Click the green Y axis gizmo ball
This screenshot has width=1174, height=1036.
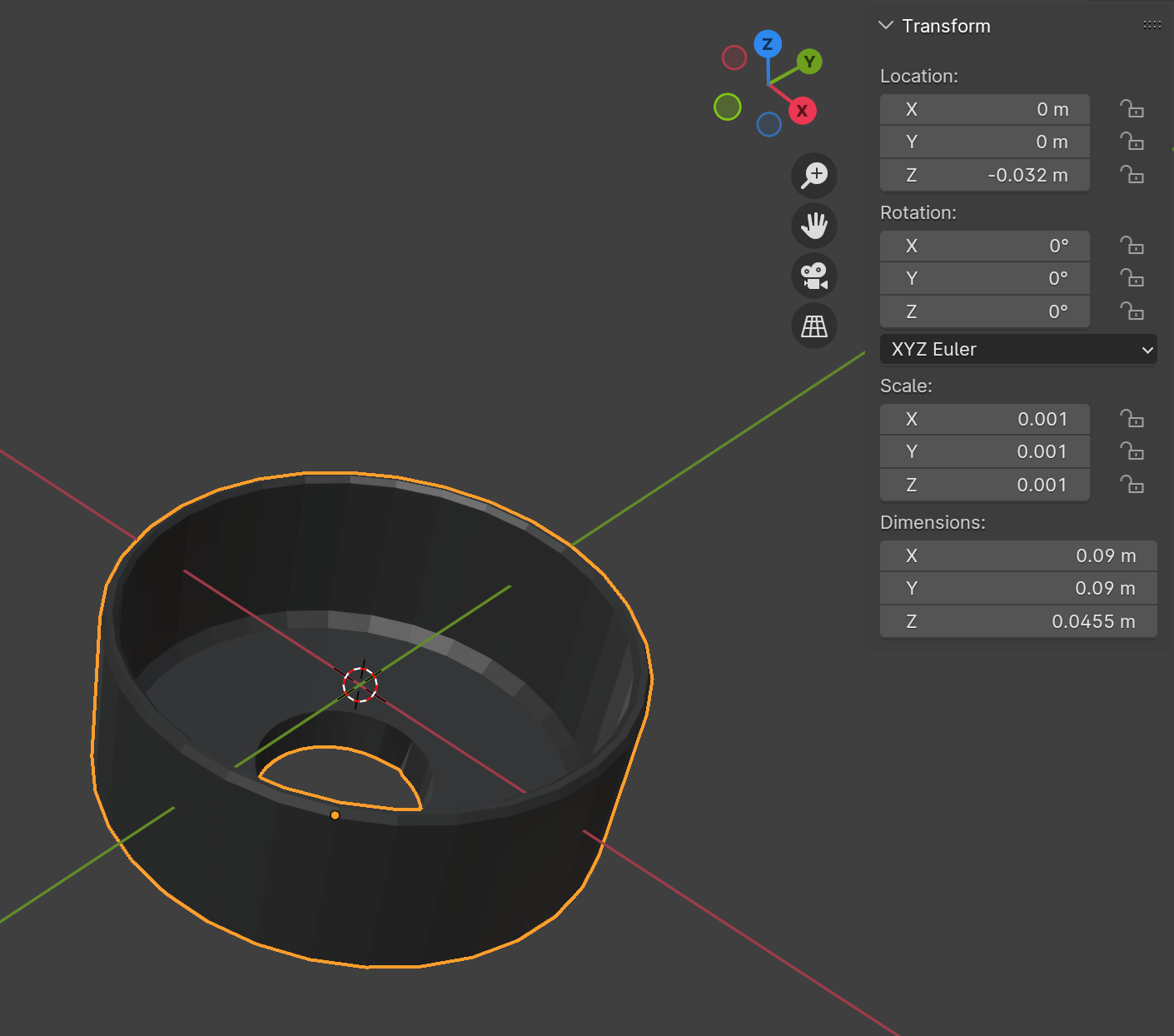[x=809, y=62]
